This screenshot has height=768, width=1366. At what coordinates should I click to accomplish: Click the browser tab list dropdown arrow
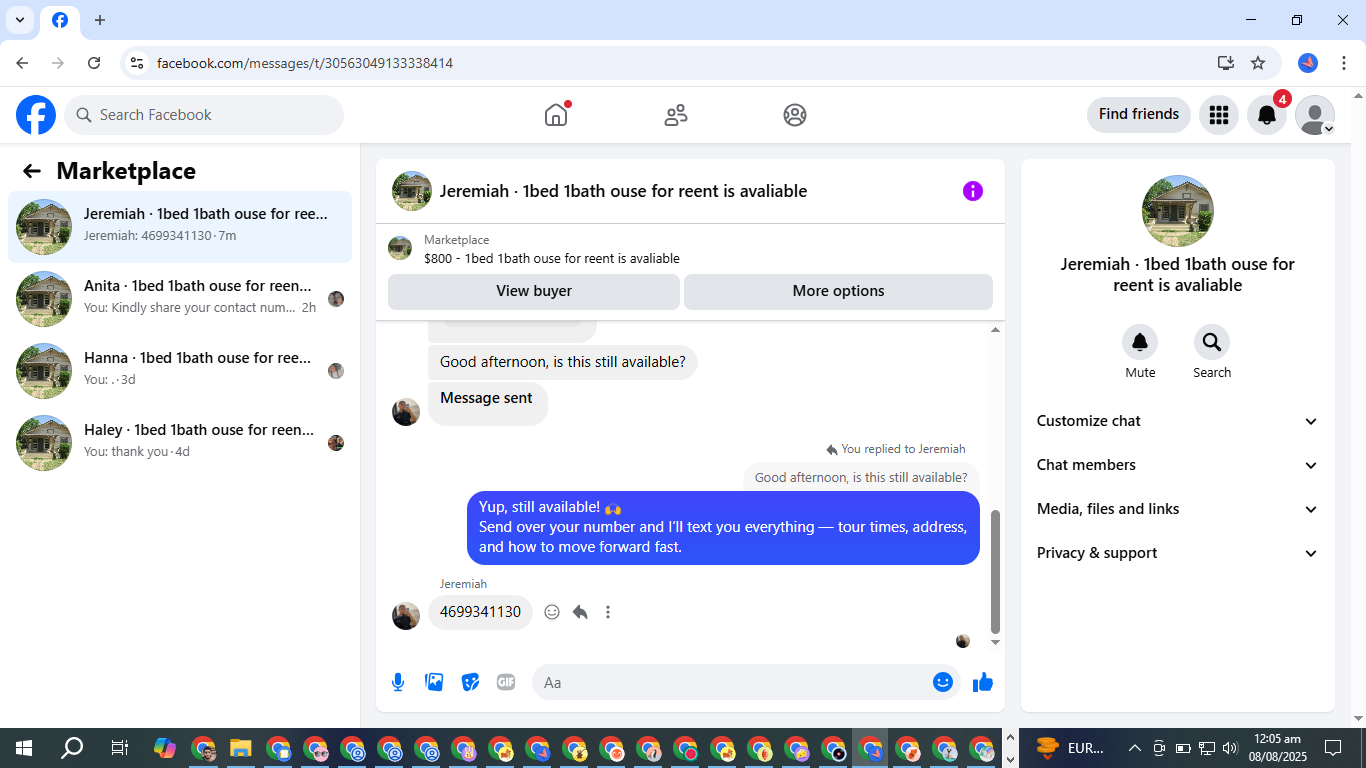20,20
